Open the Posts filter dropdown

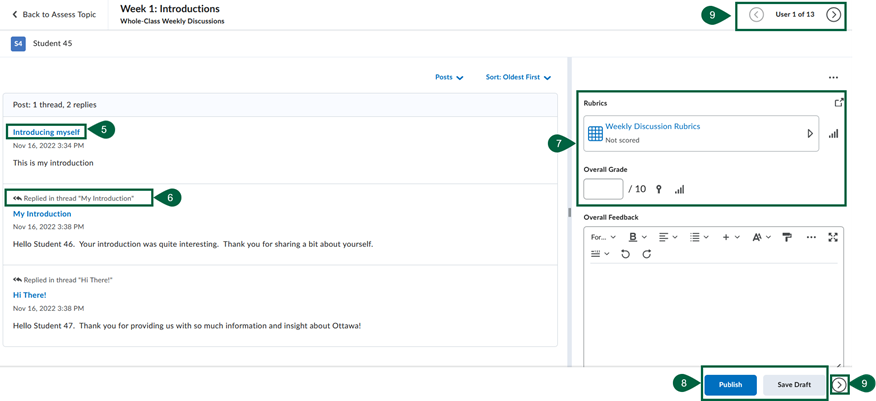tap(449, 77)
